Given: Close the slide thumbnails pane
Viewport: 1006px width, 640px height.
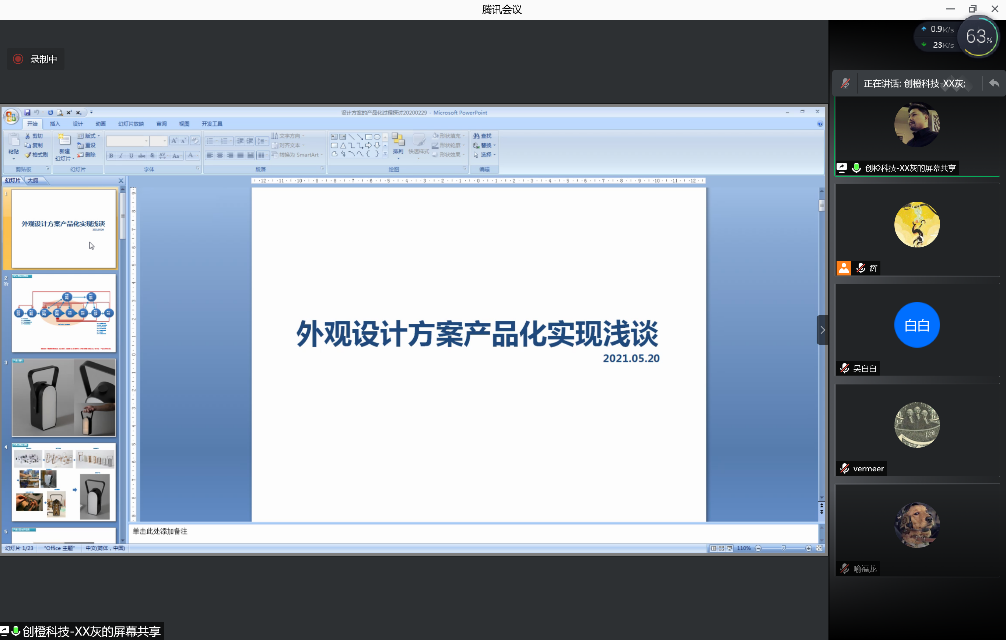Looking at the screenshot, I should [121, 181].
